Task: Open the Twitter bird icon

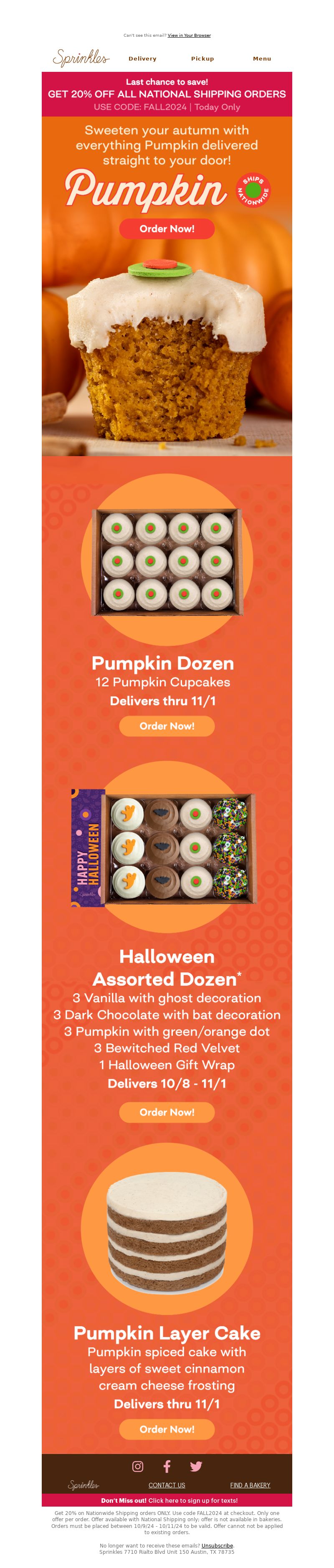Action: (196, 1467)
